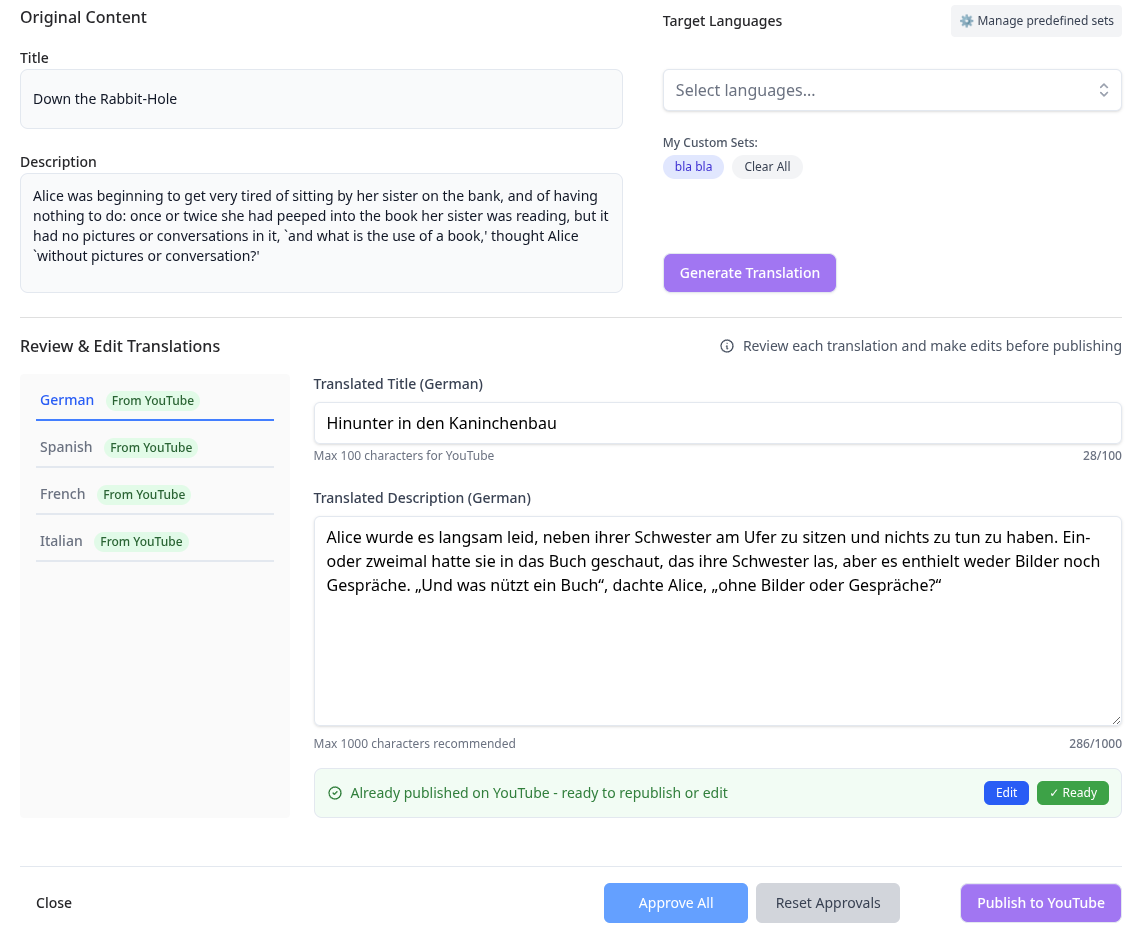Click Clear All custom sets
The height and width of the screenshot is (929, 1136).
coord(767,167)
